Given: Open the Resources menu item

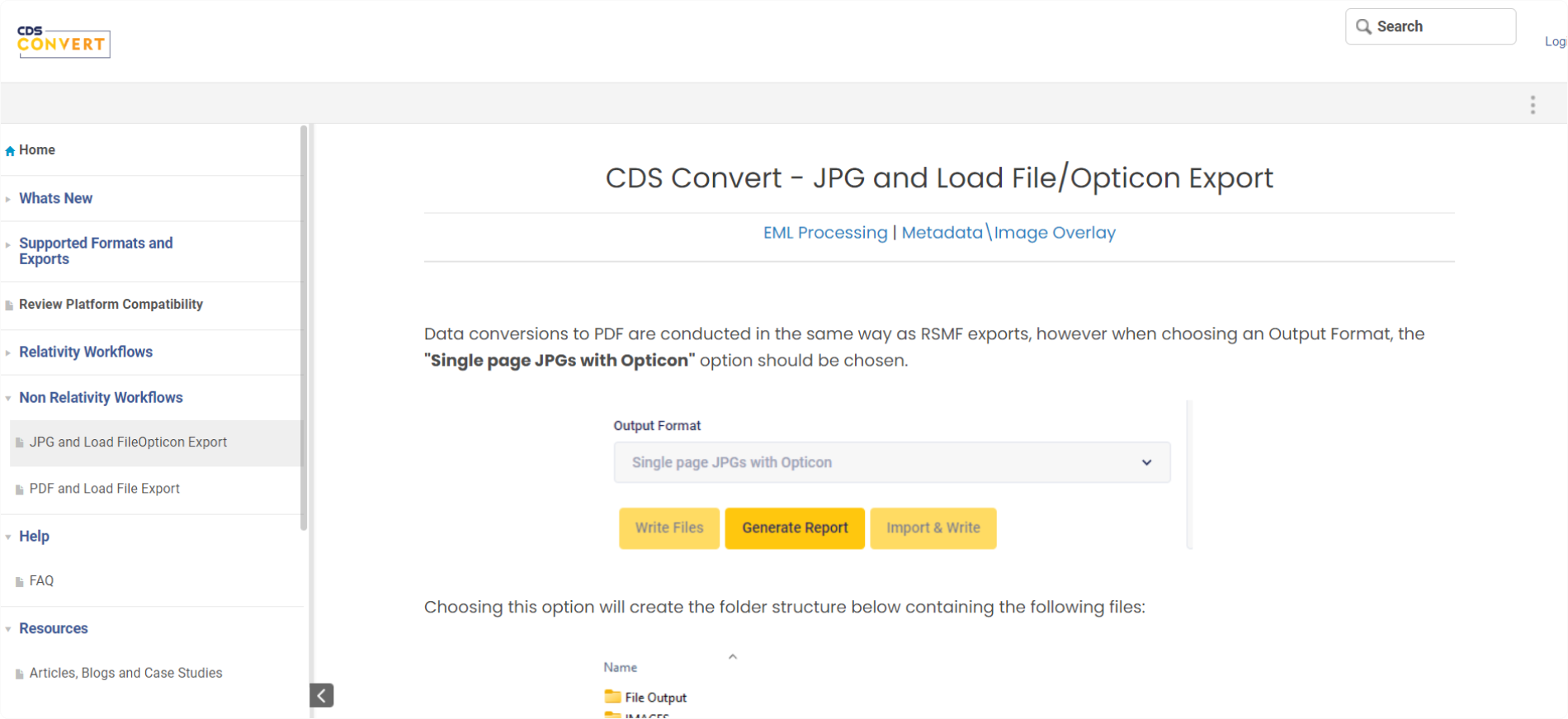Looking at the screenshot, I should pyautogui.click(x=54, y=628).
